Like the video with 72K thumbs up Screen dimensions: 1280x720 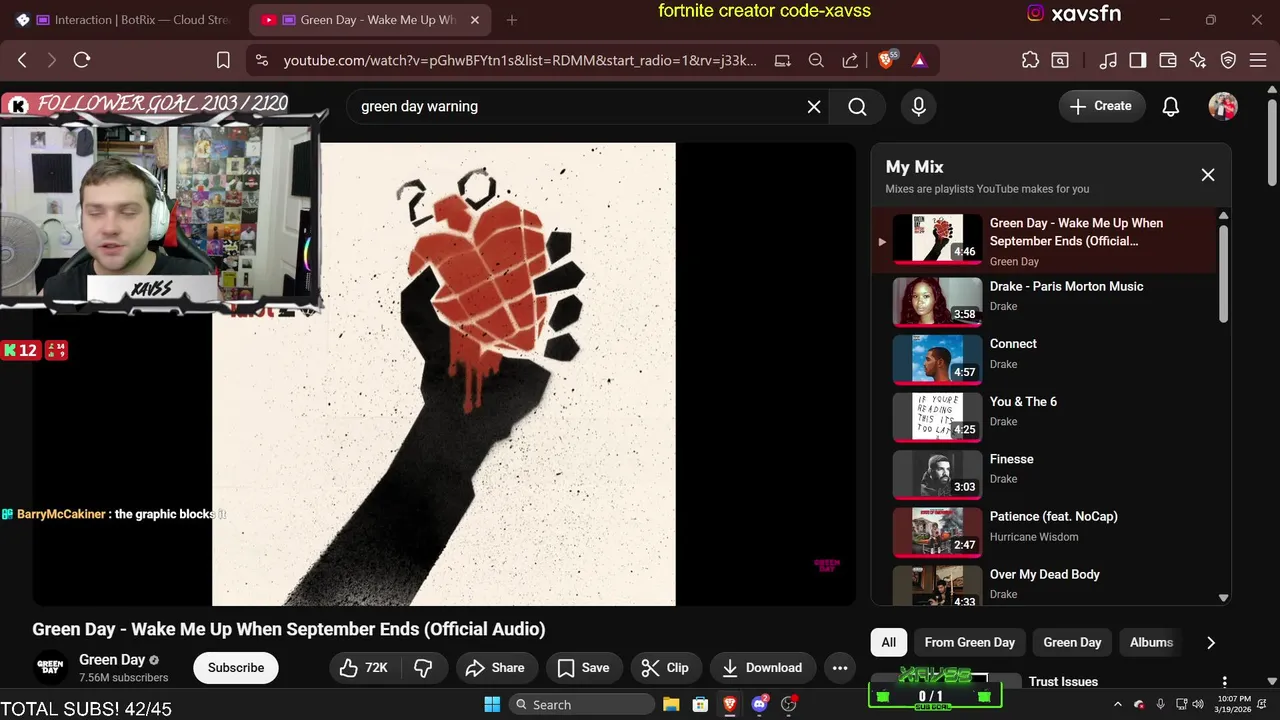click(x=364, y=668)
